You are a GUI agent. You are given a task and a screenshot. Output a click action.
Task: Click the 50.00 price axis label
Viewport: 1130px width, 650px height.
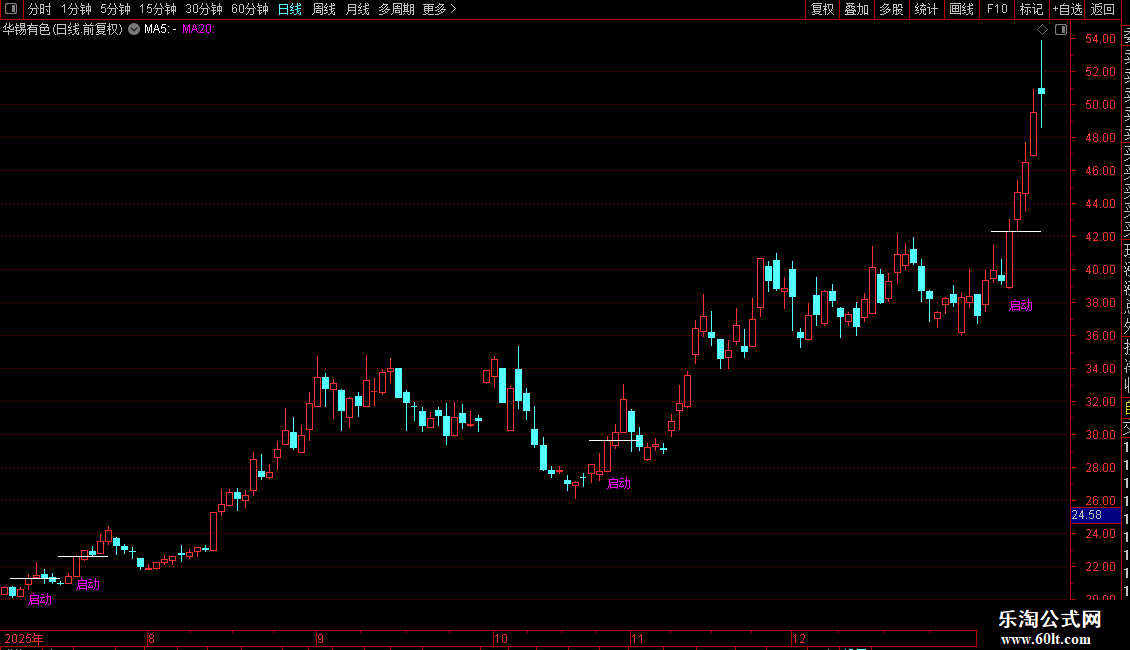coord(1100,104)
